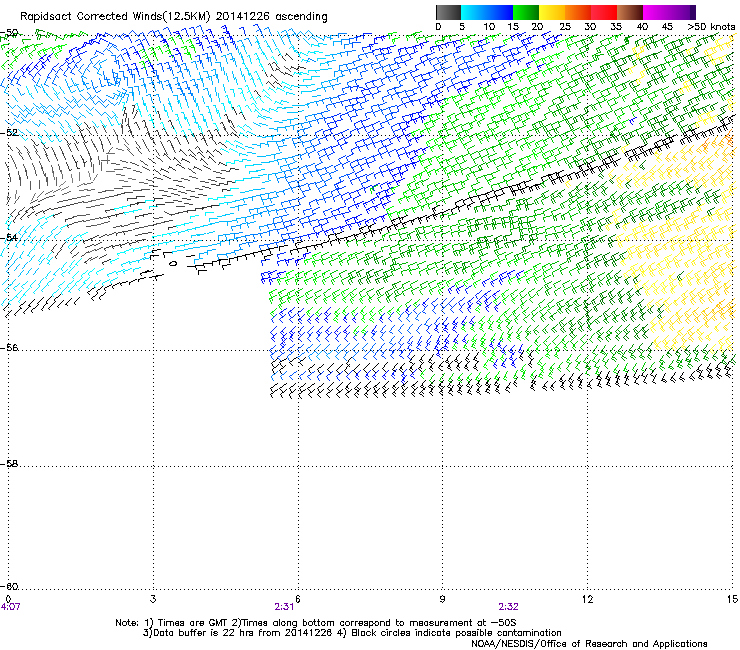
Task: Click the cyan 5-10 knots legend swatch
Action: [474, 12]
